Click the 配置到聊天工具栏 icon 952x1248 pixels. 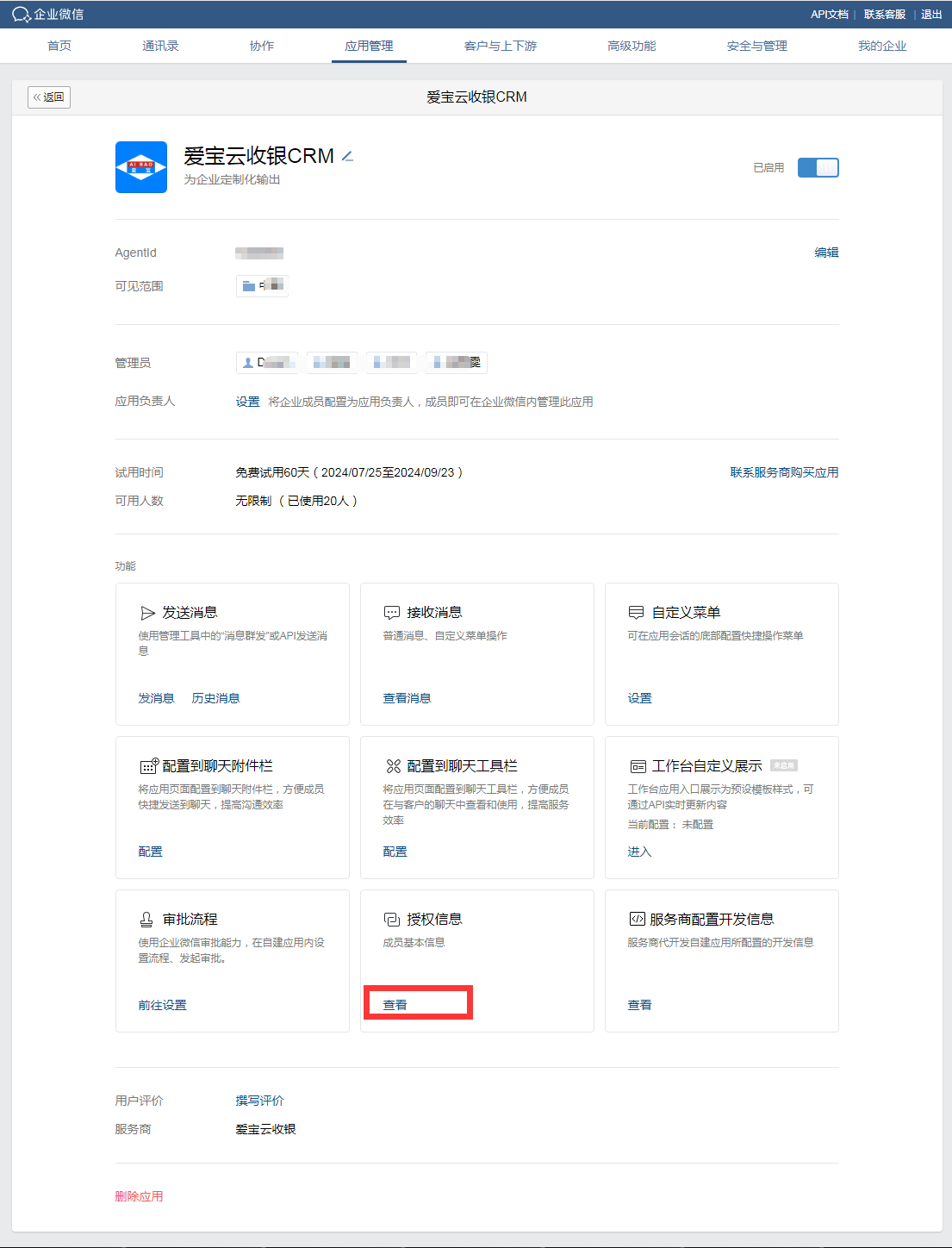click(394, 766)
